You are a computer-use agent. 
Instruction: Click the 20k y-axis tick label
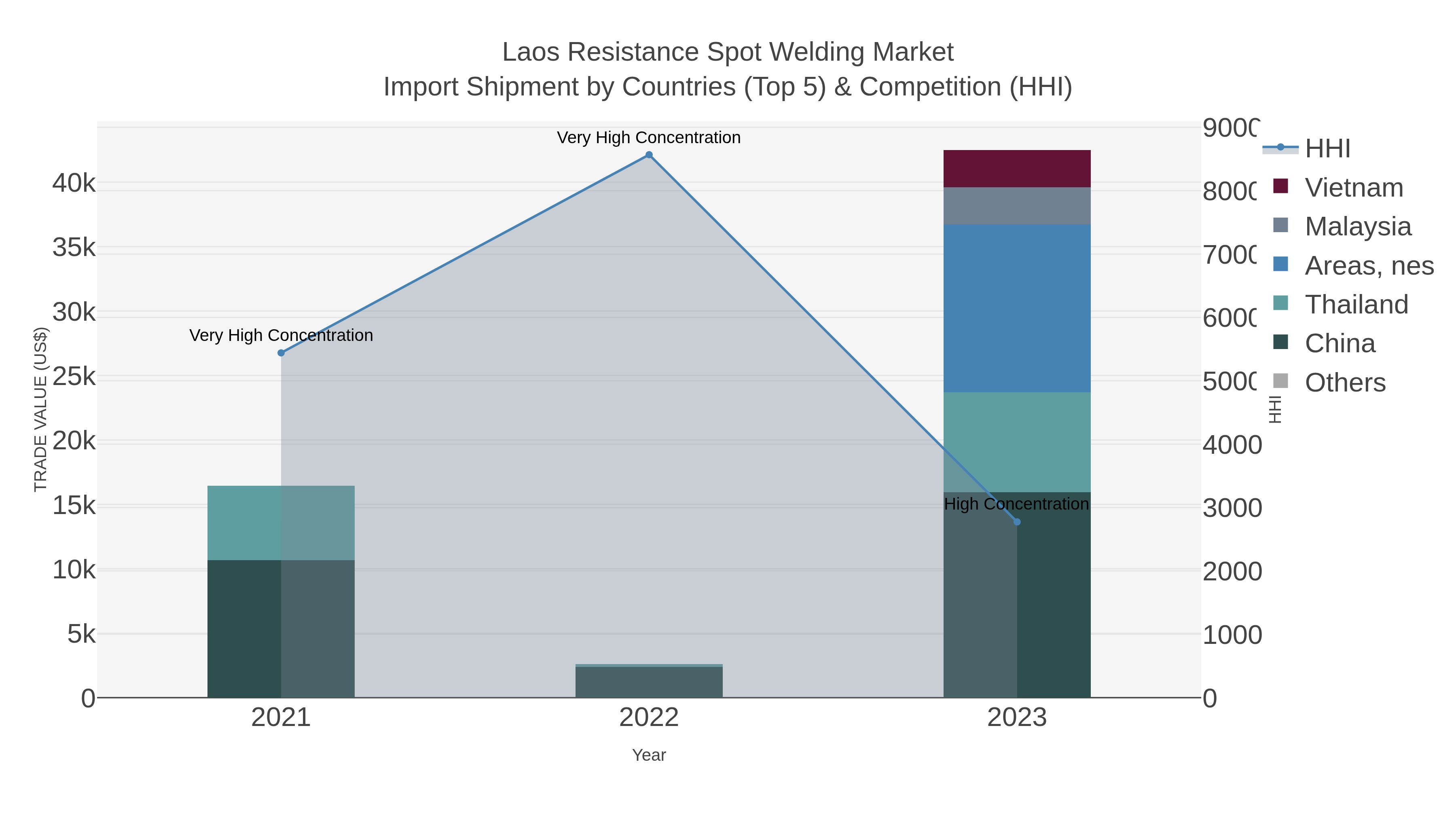(74, 440)
